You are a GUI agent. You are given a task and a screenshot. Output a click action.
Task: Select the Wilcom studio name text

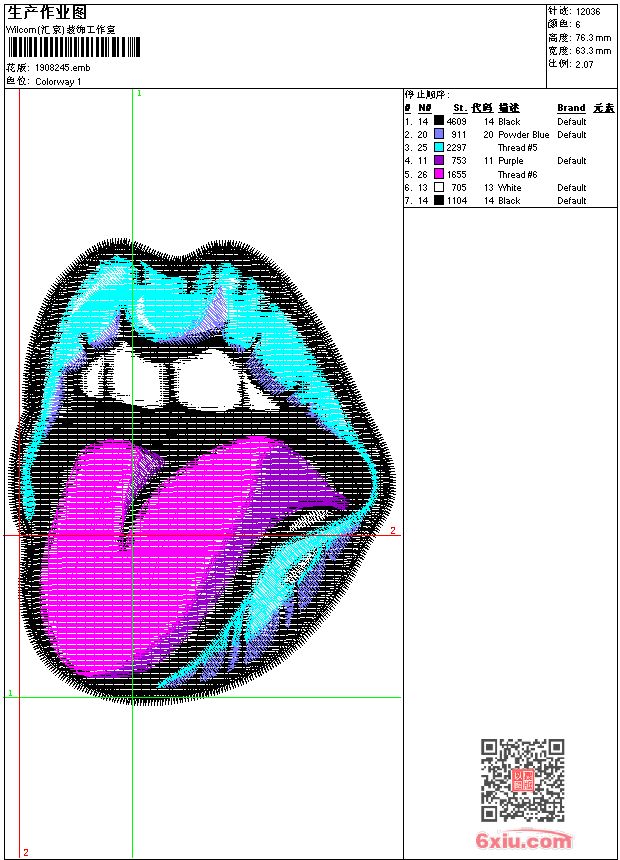click(x=61, y=30)
